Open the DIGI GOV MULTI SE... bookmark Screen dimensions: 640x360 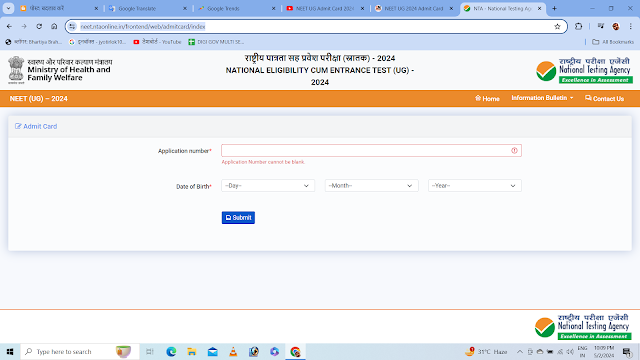[216, 42]
